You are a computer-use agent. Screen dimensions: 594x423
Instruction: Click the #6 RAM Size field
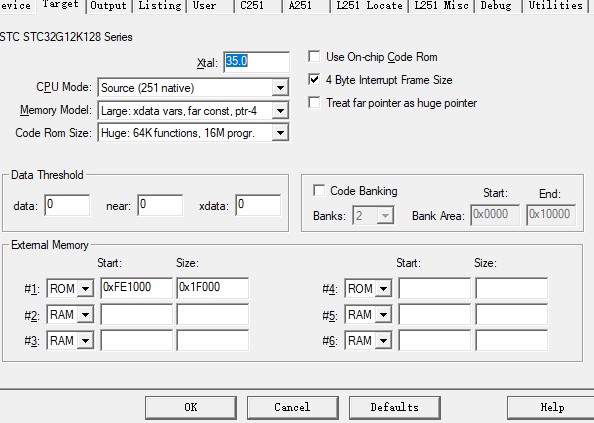[511, 340]
